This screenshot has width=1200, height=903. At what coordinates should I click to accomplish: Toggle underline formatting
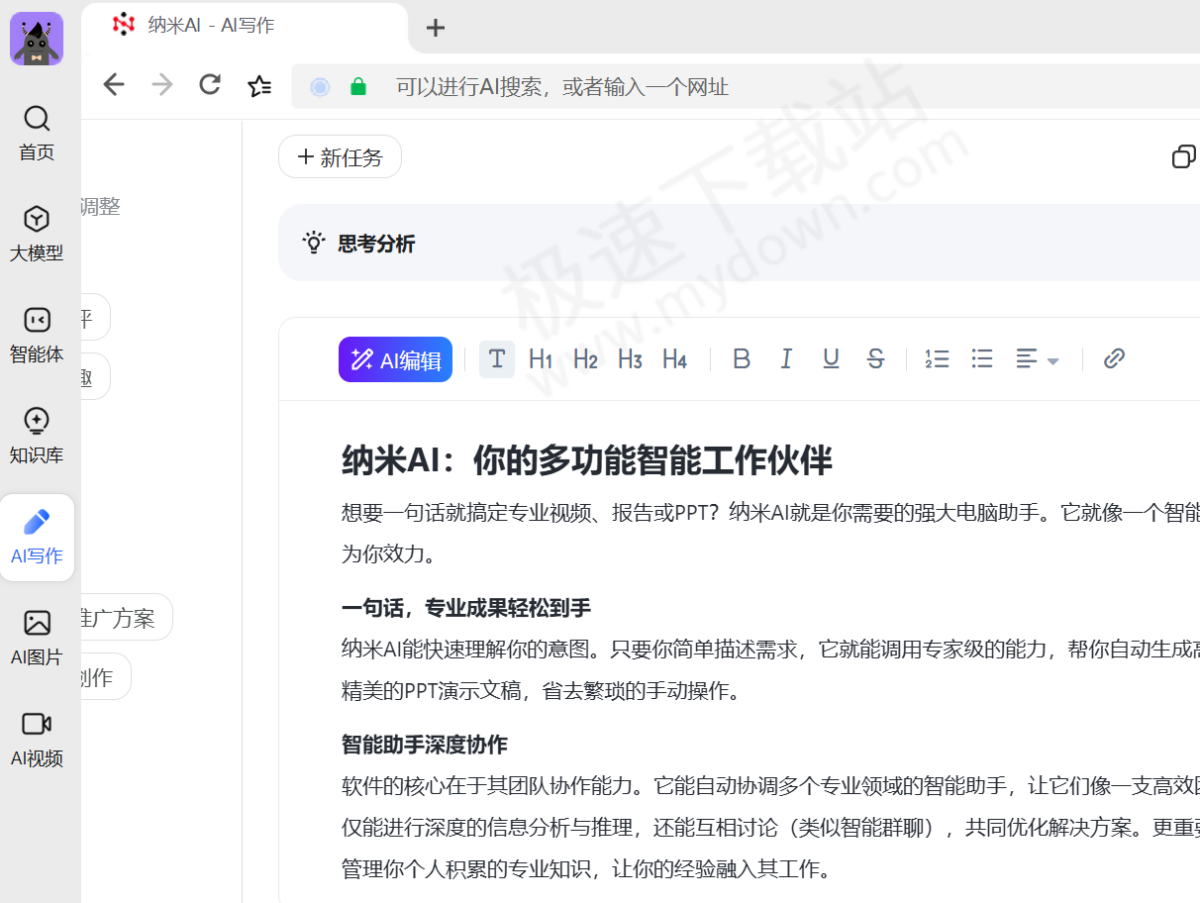point(831,358)
